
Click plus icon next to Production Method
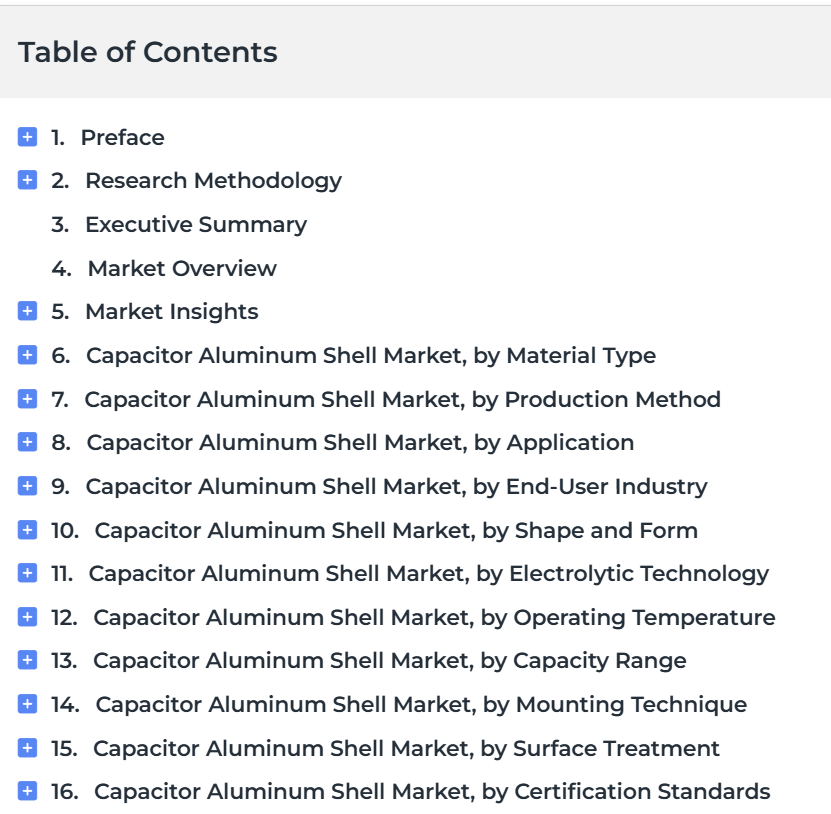28,399
